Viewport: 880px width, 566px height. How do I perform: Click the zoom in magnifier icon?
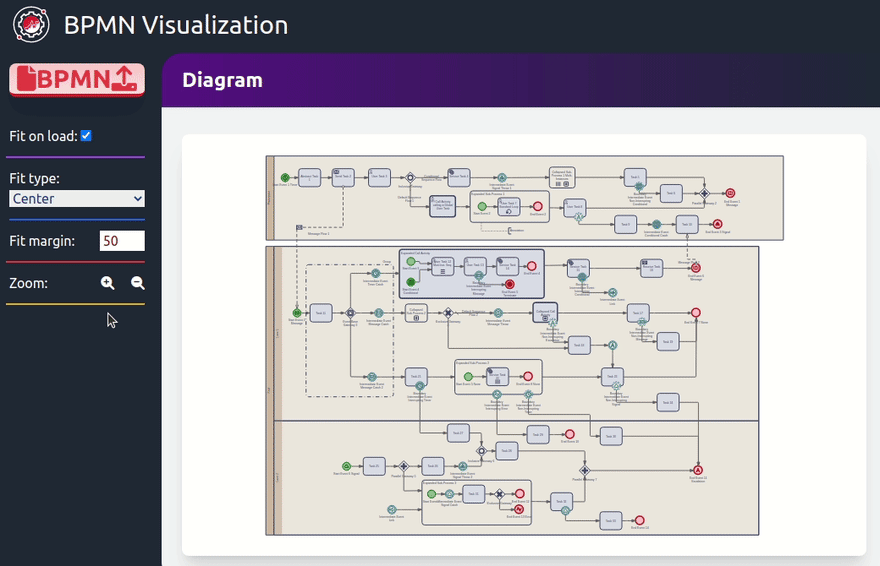[x=108, y=283]
